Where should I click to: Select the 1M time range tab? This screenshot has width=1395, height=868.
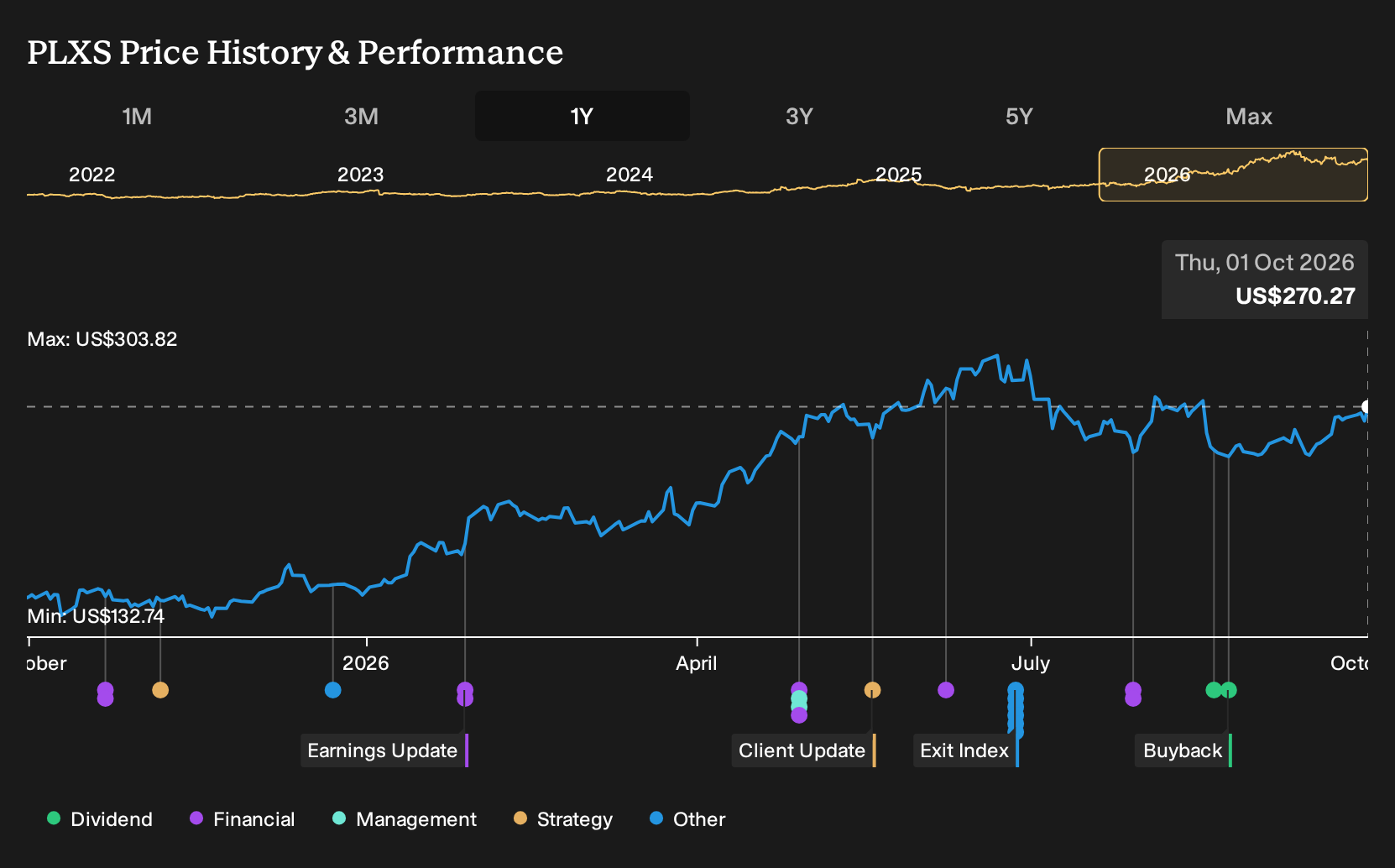point(137,116)
